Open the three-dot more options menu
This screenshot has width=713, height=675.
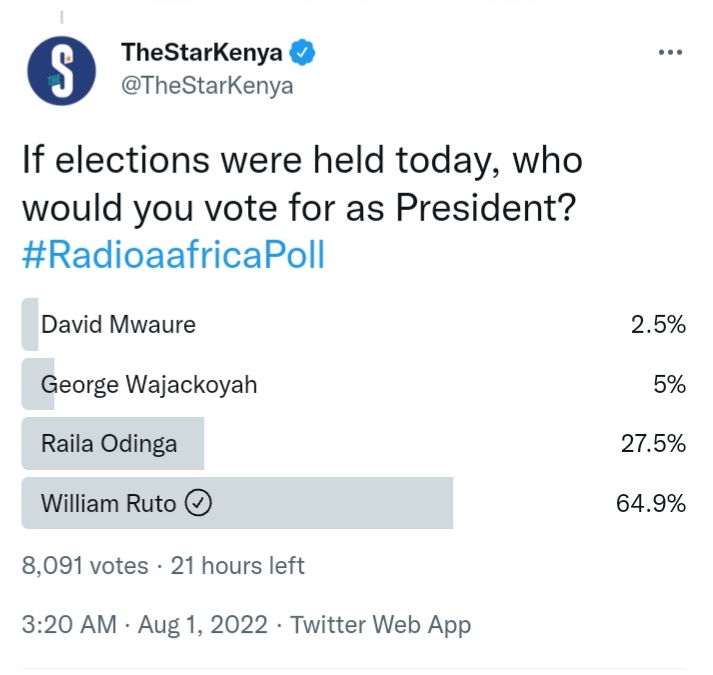pyautogui.click(x=670, y=52)
